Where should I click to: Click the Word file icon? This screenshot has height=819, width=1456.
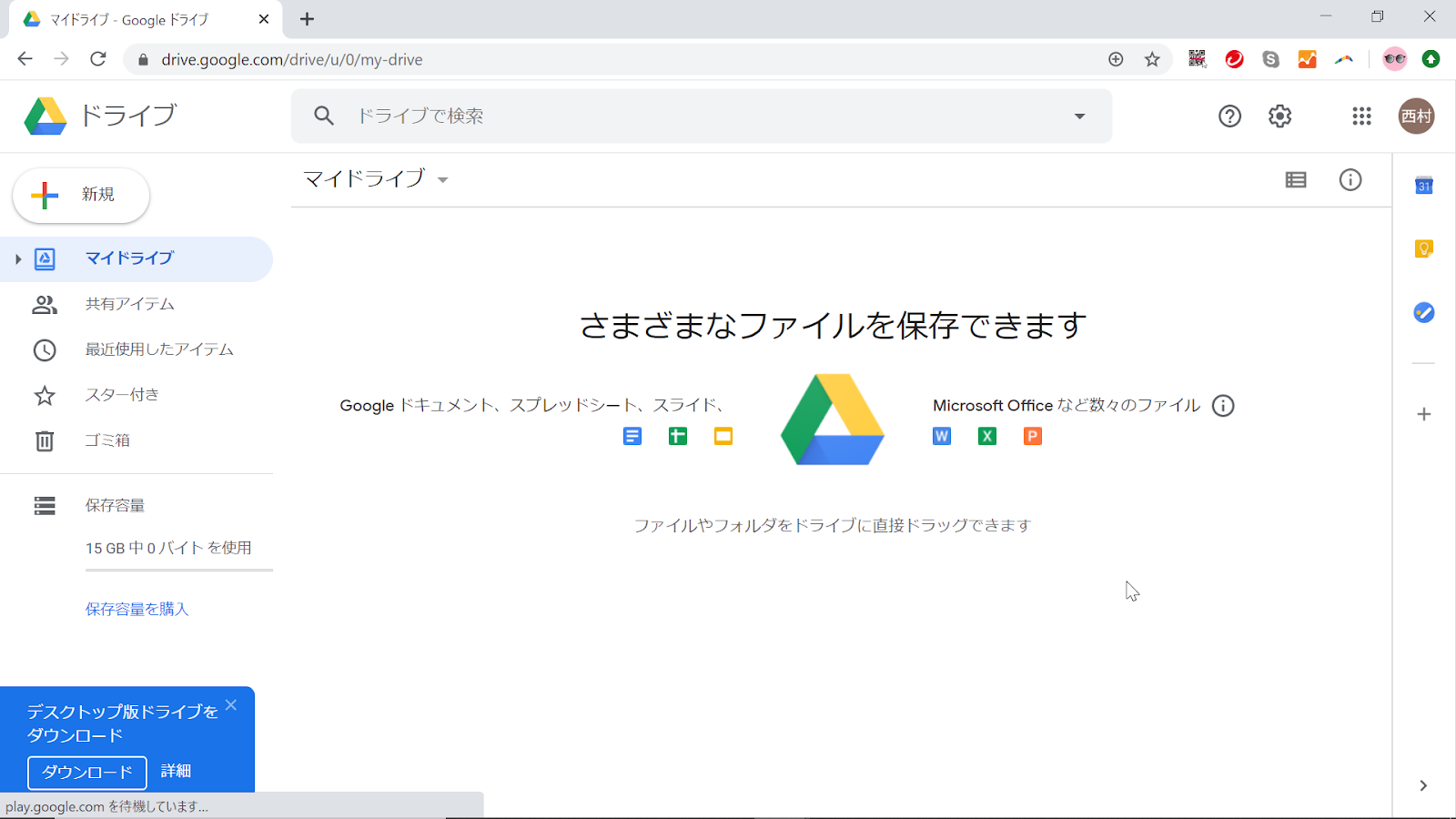(942, 436)
